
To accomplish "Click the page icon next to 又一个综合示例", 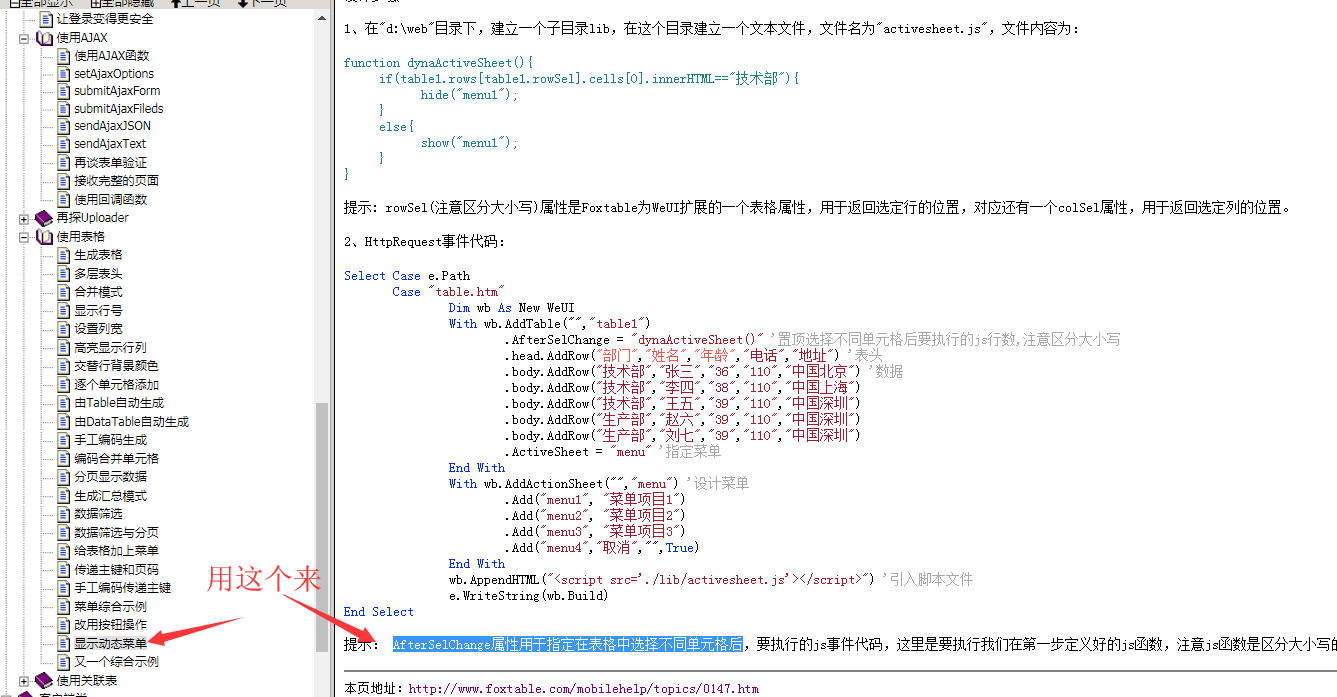I will point(64,662).
